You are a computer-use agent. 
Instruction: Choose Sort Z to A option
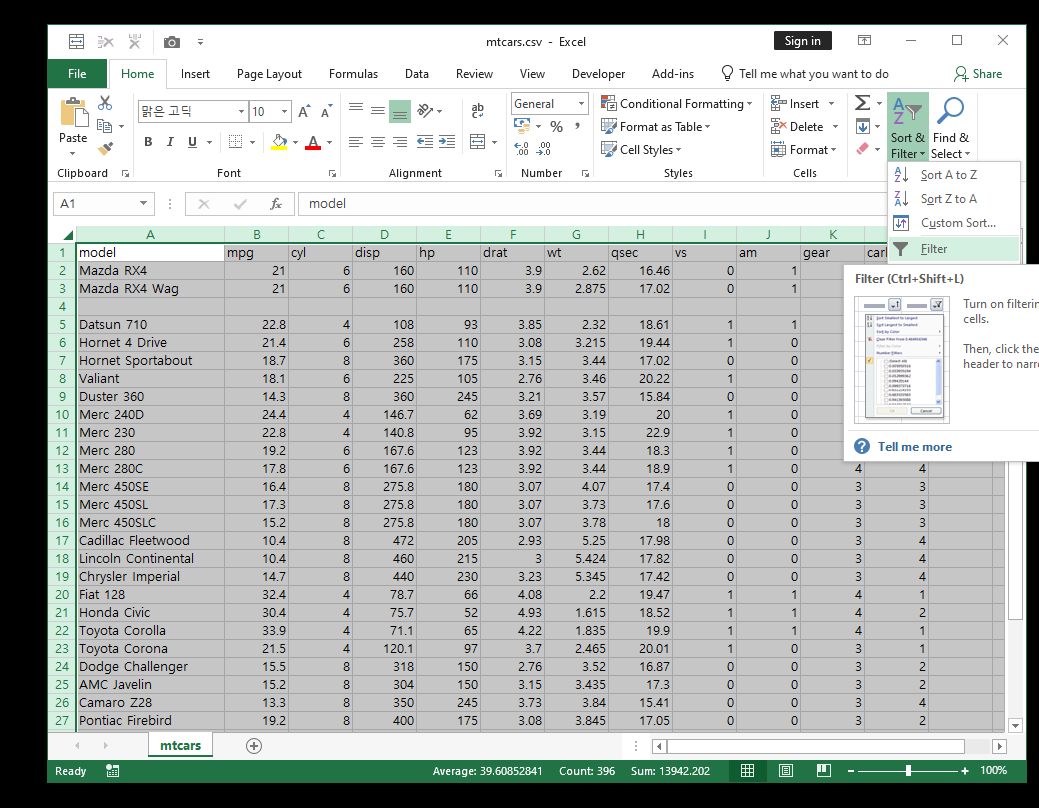click(x=953, y=199)
